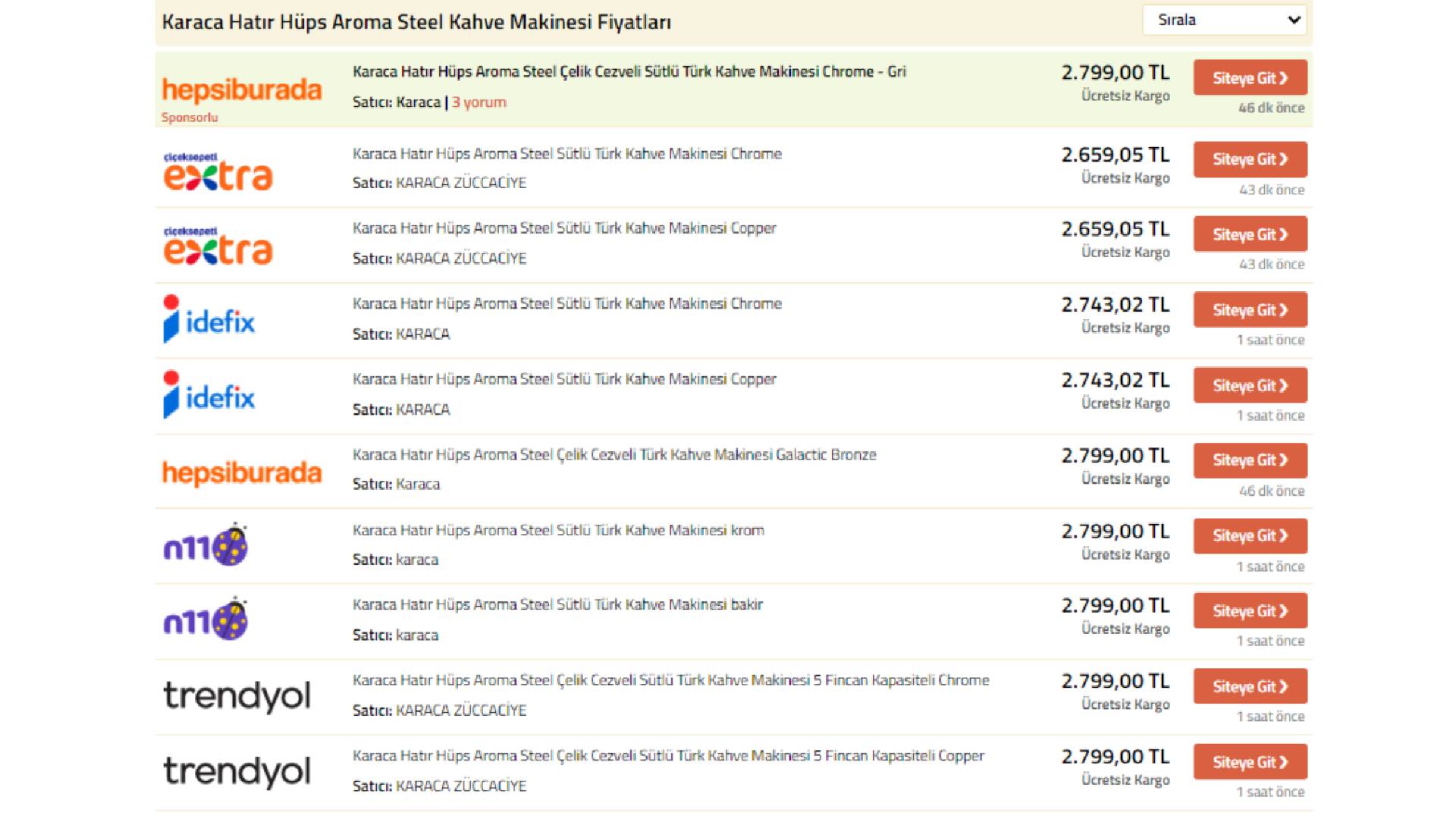Open the 'Galactic Bronze' product title
The height and width of the screenshot is (819, 1456).
[x=614, y=454]
